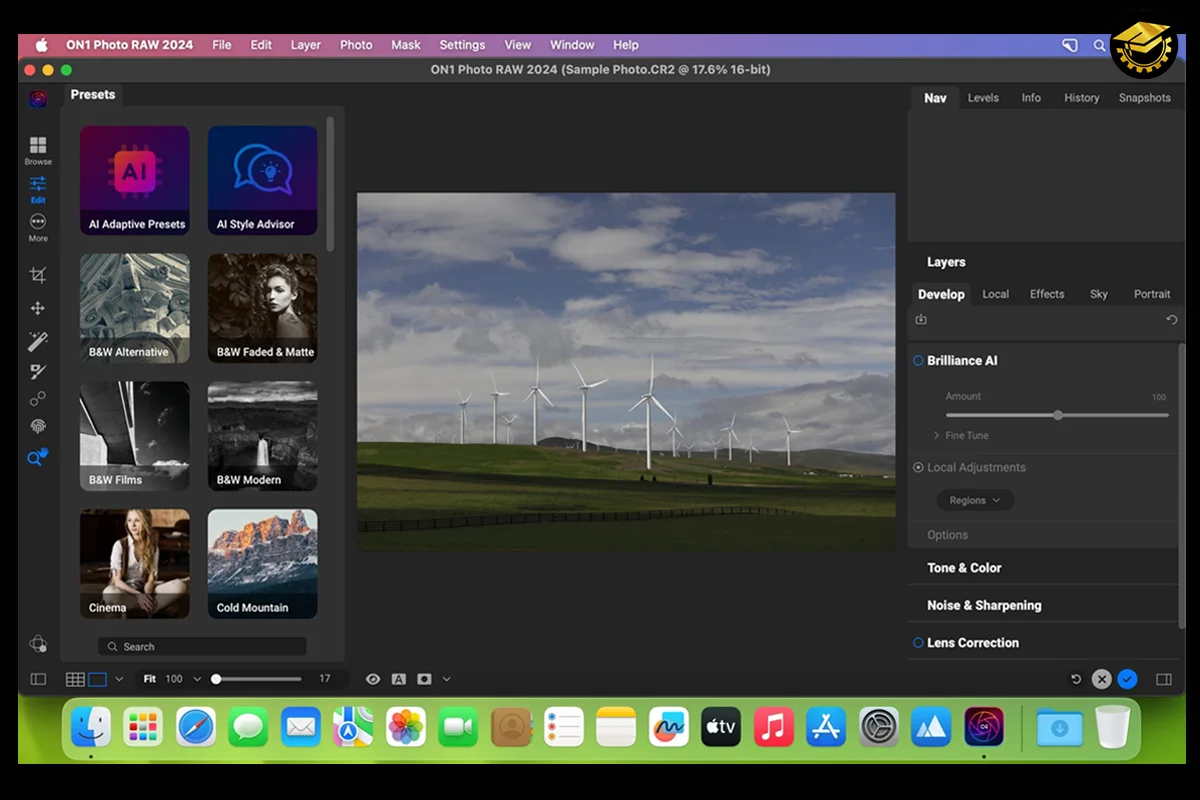Open the Options label in Local Adjustments
Screen dimensions: 1200x800
947,535
